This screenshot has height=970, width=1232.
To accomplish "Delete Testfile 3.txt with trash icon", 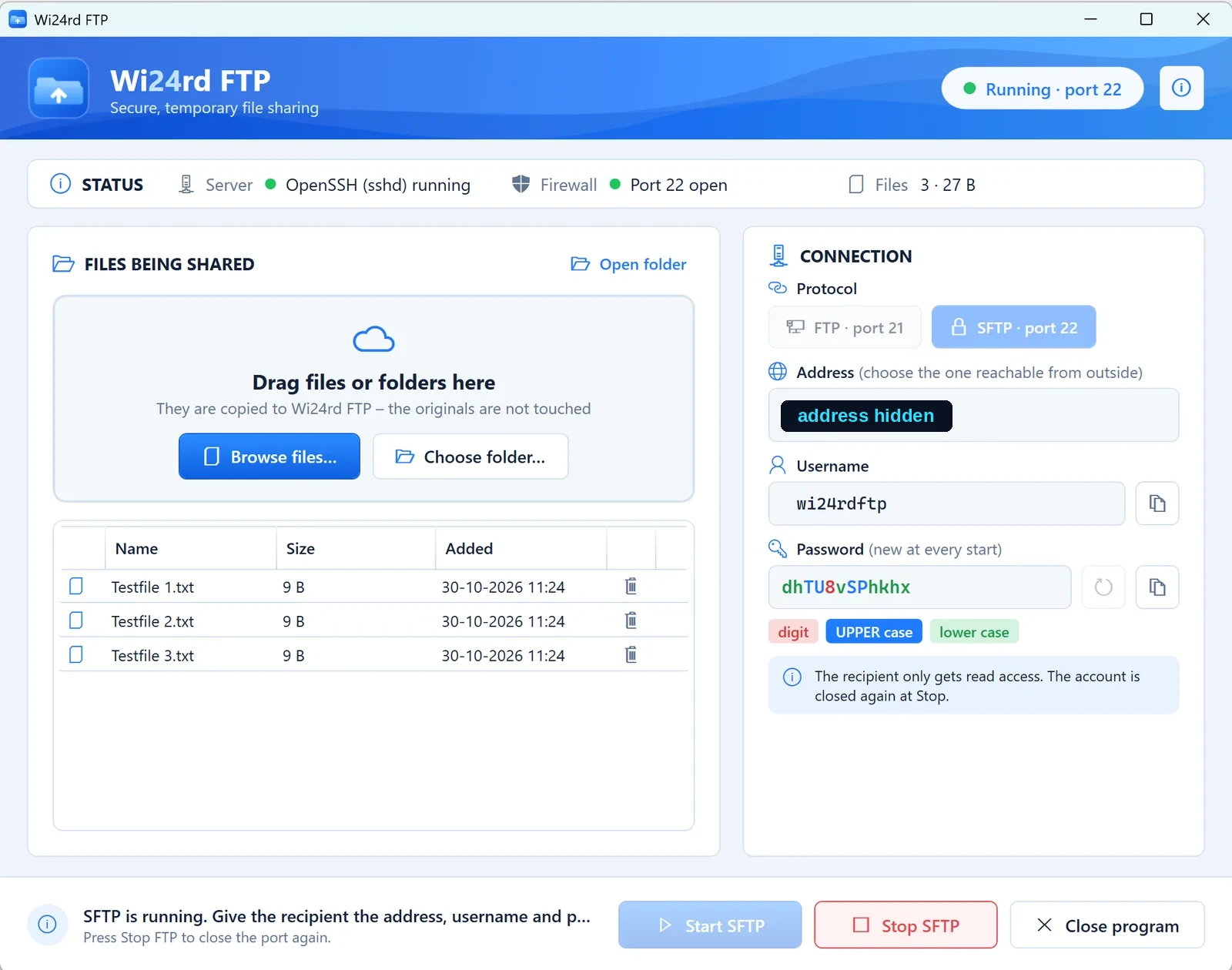I will click(631, 655).
